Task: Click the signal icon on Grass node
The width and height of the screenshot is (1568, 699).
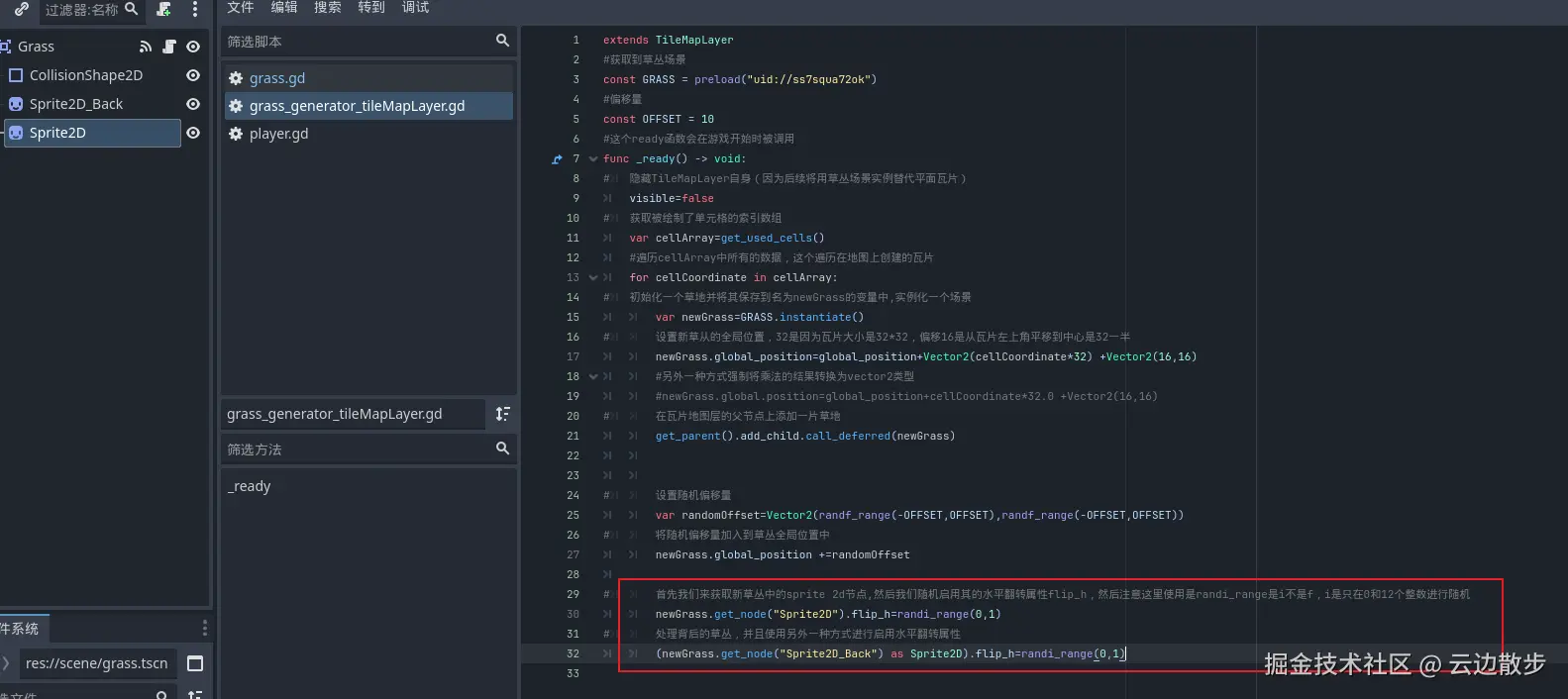Action: click(146, 47)
